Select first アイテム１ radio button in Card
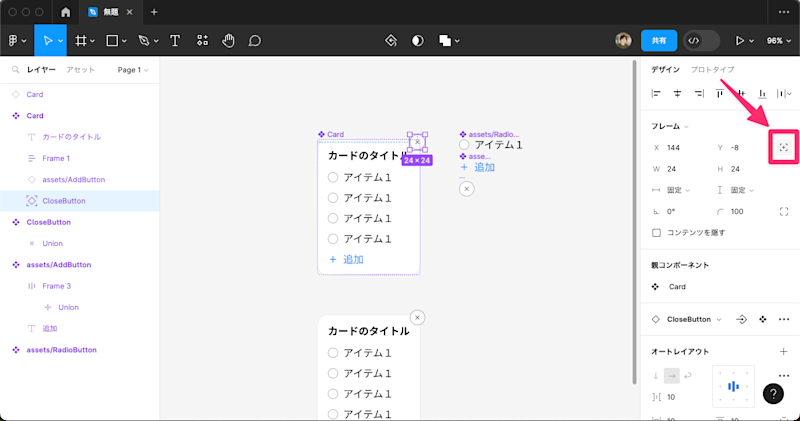The width and height of the screenshot is (800, 421). [x=333, y=178]
